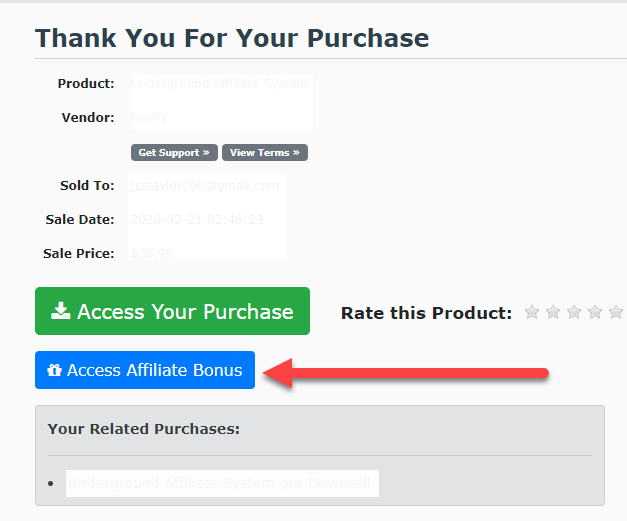Open the Underground Affiliate System pro Downsell link

point(218,484)
